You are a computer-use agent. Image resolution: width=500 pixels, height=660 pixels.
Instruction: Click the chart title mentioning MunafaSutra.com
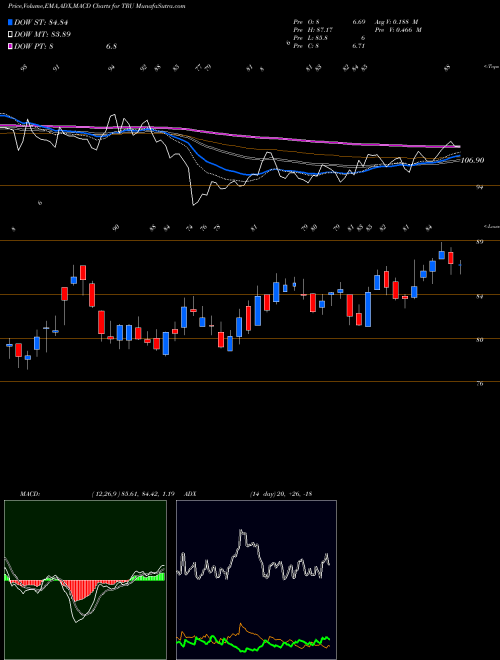[96, 6]
